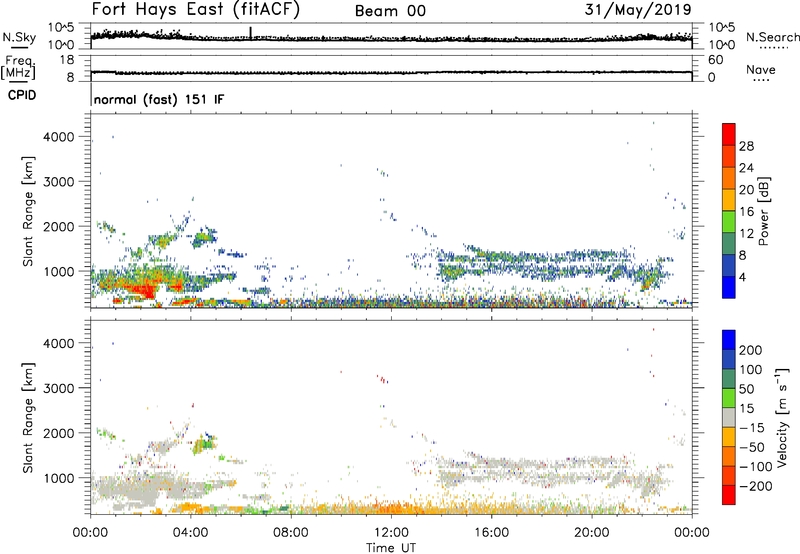The height and width of the screenshot is (554, 800).
Task: Click the frequency trace line in the Freq panel
Action: click(391, 72)
